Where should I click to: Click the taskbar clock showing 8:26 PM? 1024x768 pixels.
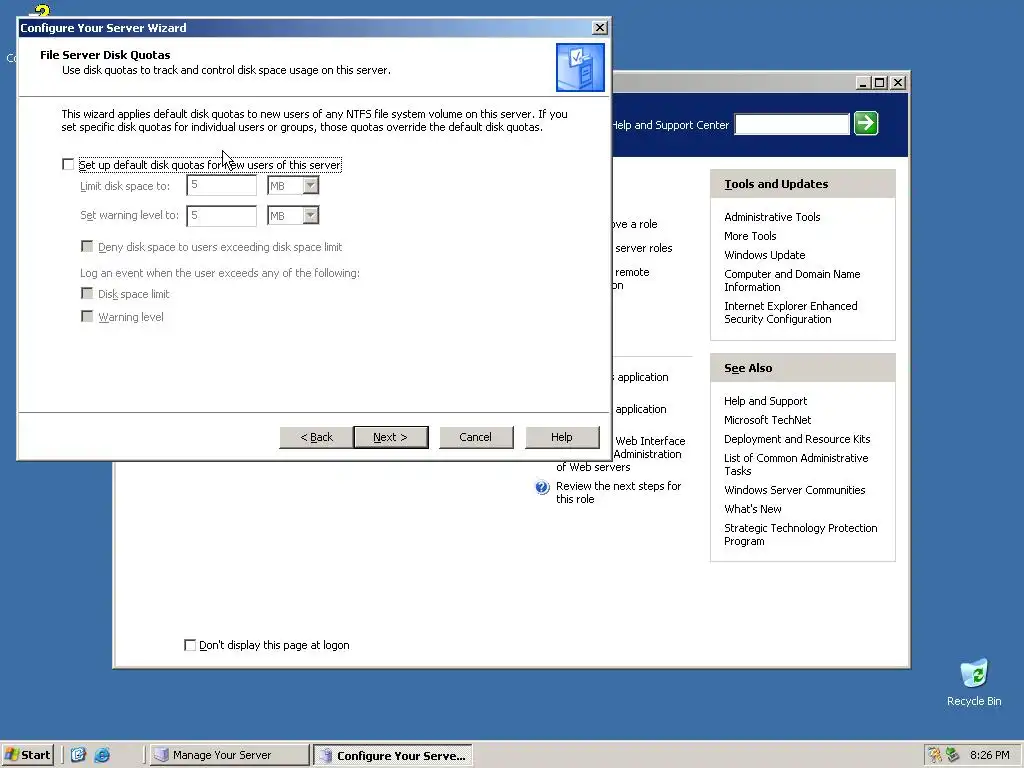click(x=989, y=755)
